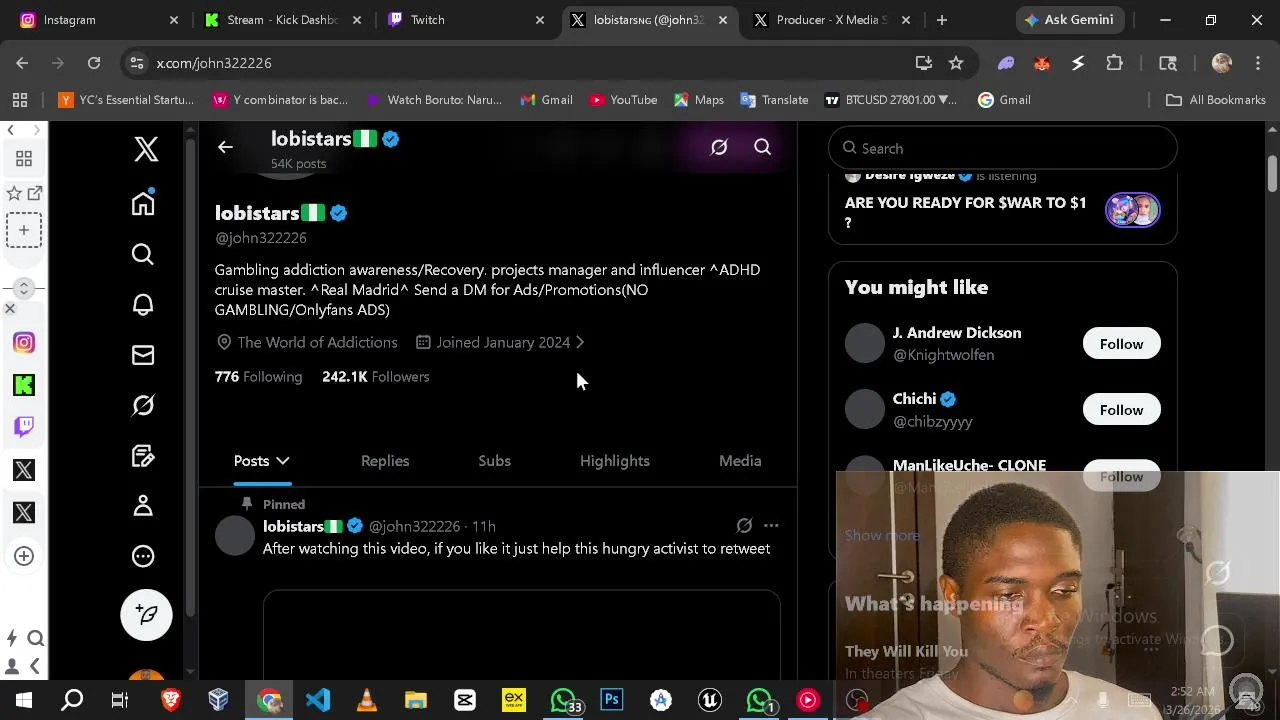Viewport: 1280px width, 720px height.
Task: Open the Chrome profile avatar
Action: 1221,63
